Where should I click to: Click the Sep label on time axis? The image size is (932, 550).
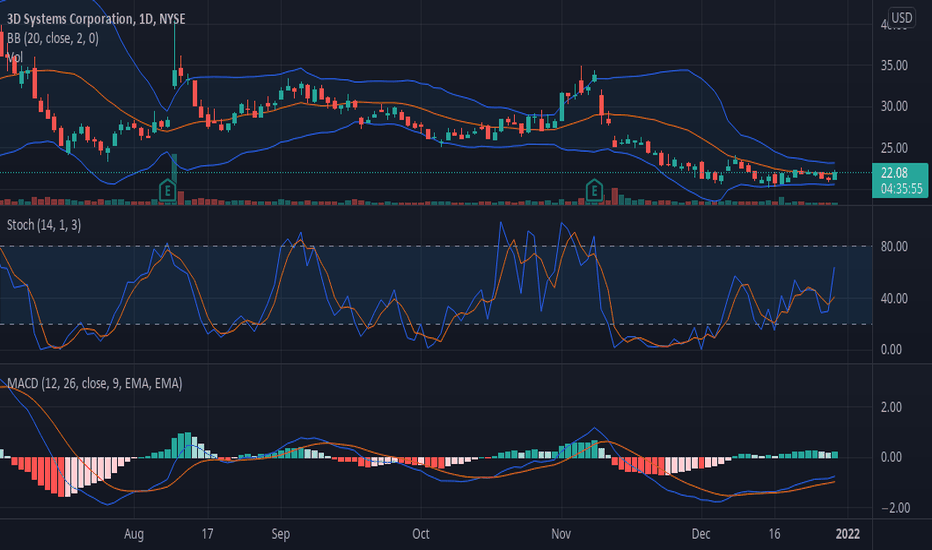pos(281,534)
